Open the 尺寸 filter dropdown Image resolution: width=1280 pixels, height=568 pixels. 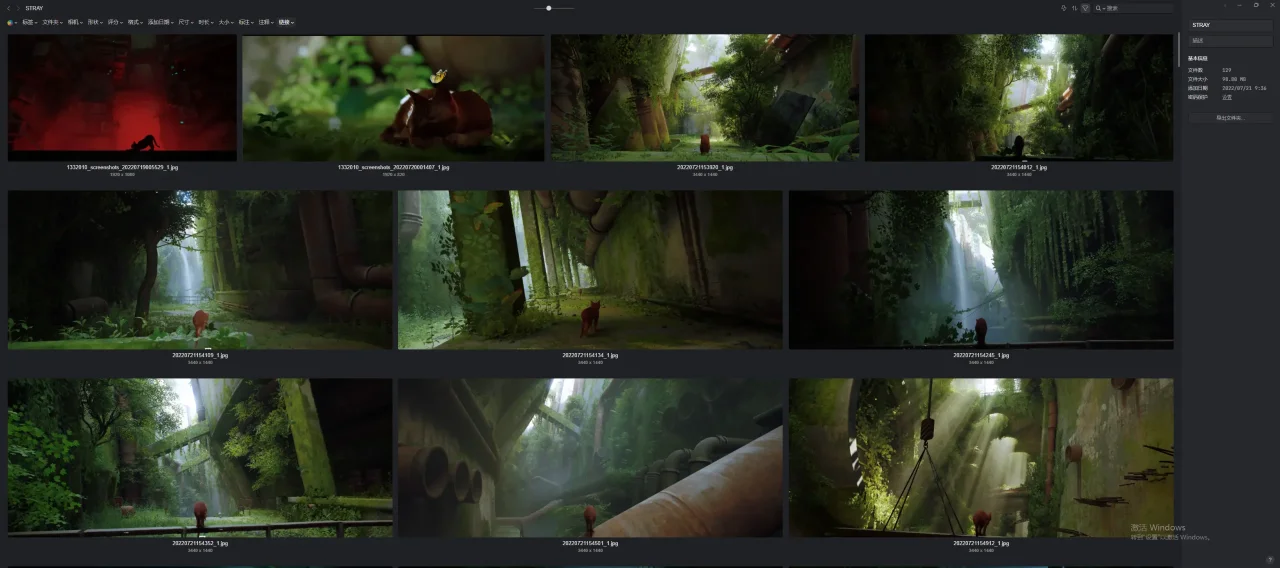186,22
